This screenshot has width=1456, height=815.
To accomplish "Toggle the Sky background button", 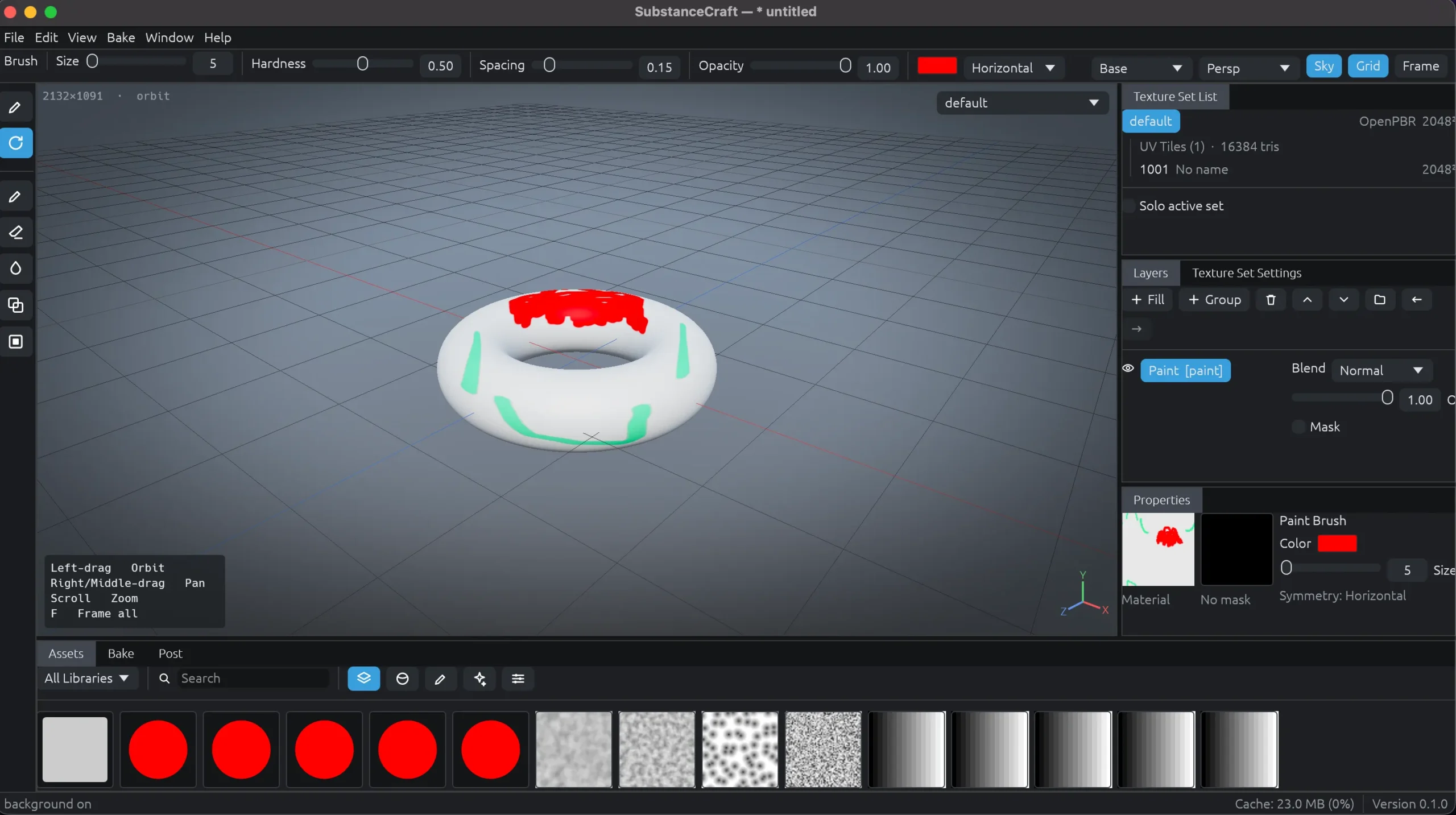I will [1323, 66].
